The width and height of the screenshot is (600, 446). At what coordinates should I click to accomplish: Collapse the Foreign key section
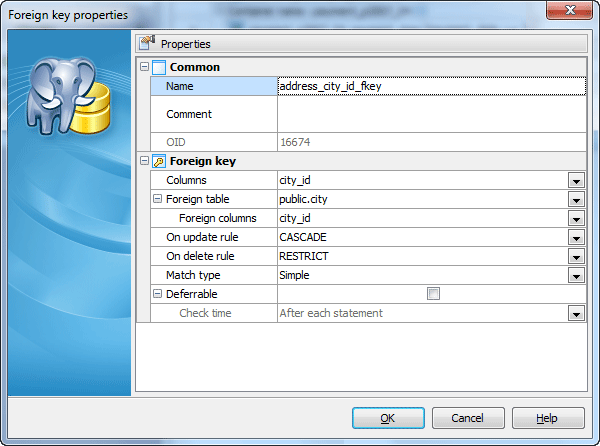coord(144,160)
